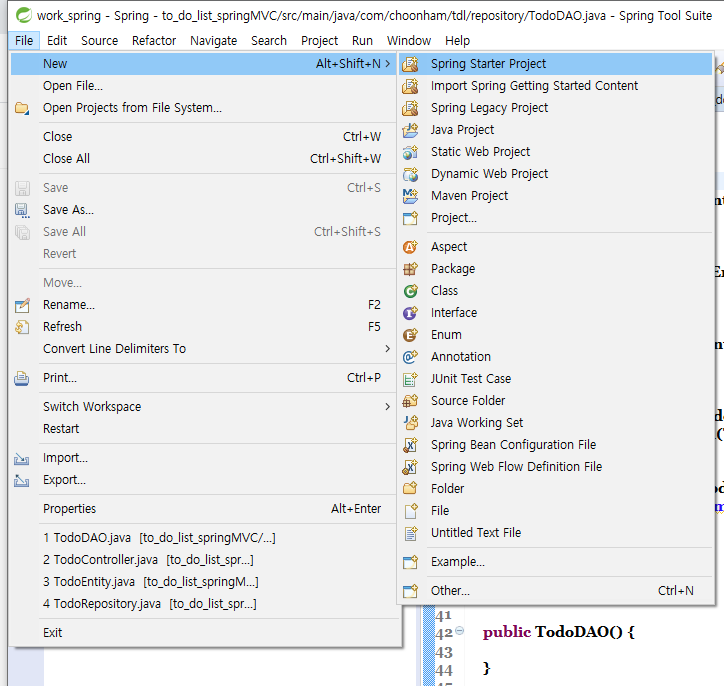Click the Maven Project icon

pos(410,196)
